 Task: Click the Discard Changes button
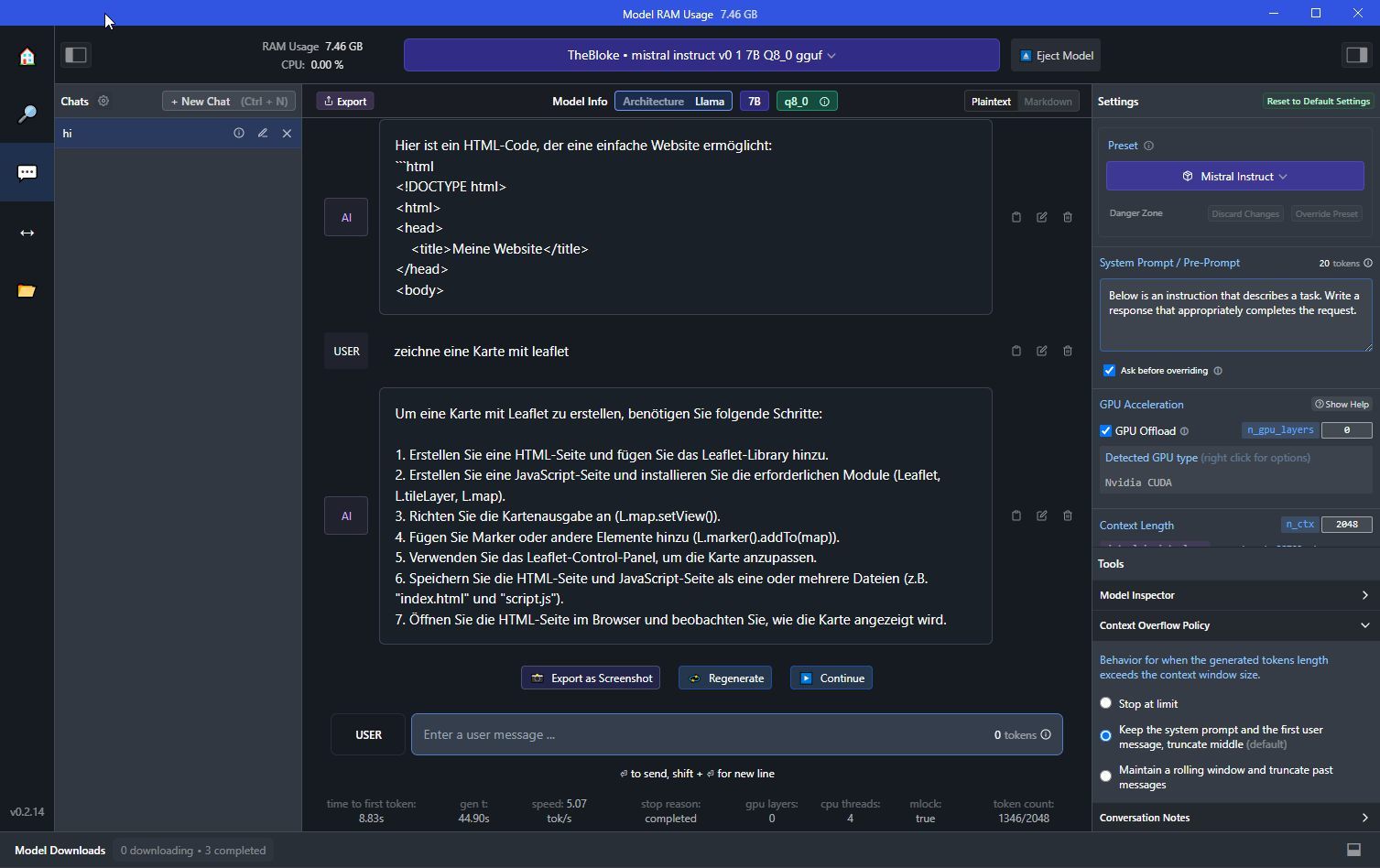(x=1245, y=213)
